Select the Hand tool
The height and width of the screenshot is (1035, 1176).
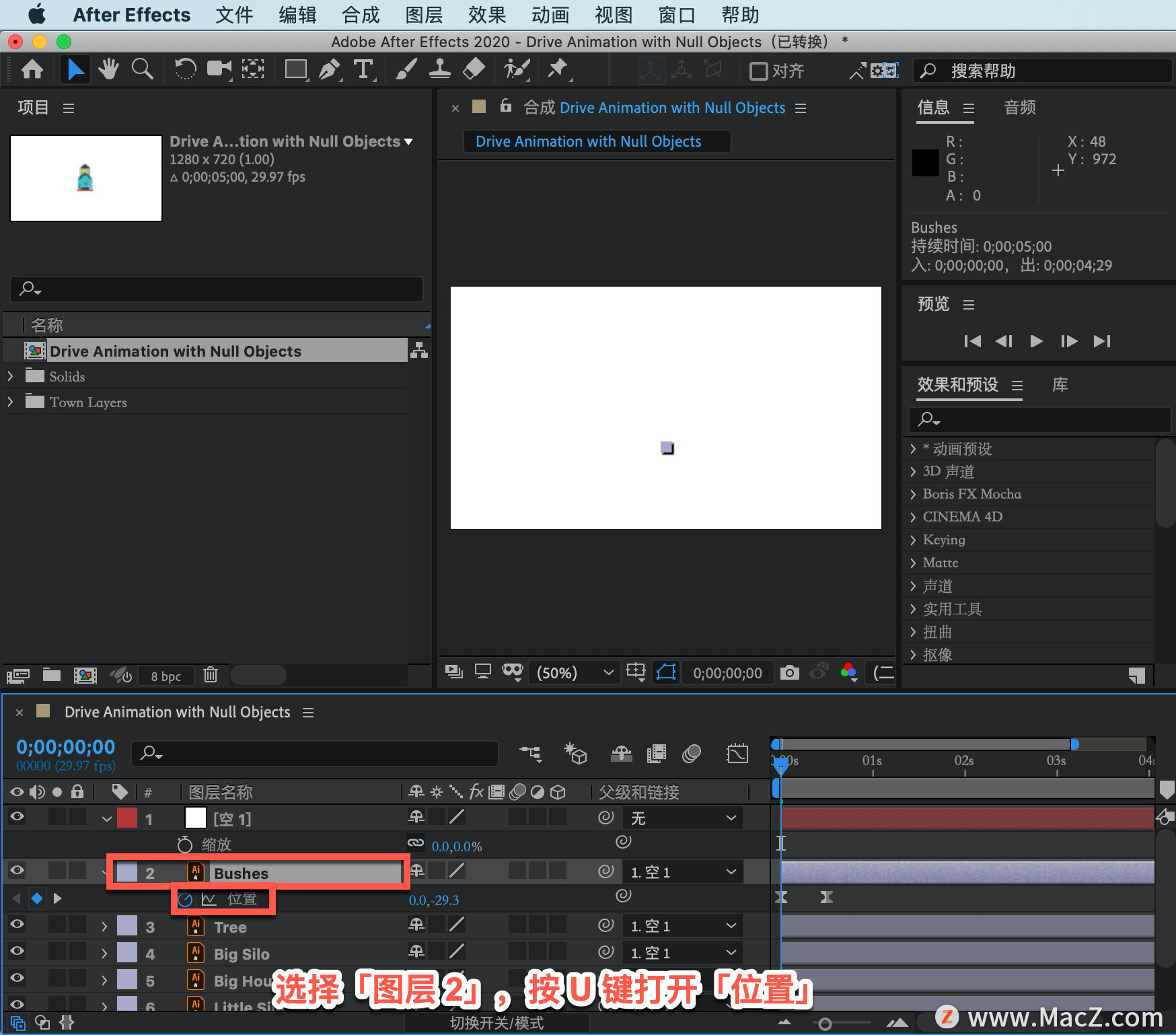(x=108, y=70)
